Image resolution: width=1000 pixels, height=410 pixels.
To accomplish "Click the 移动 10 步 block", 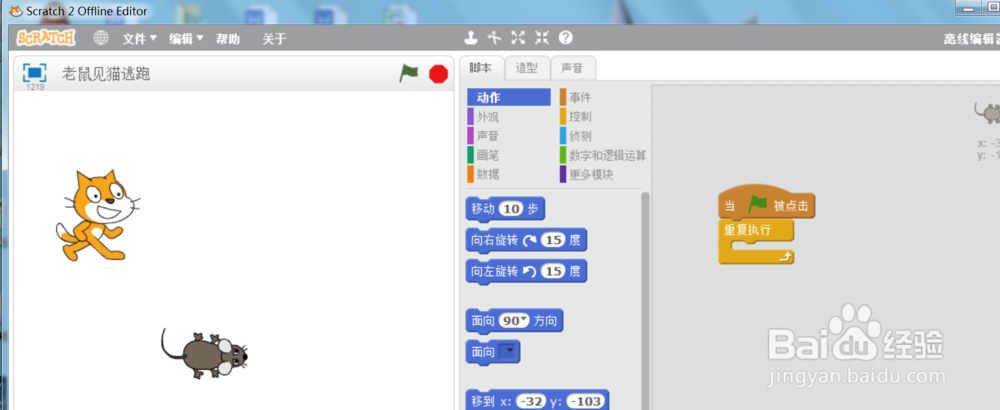I will (505, 209).
